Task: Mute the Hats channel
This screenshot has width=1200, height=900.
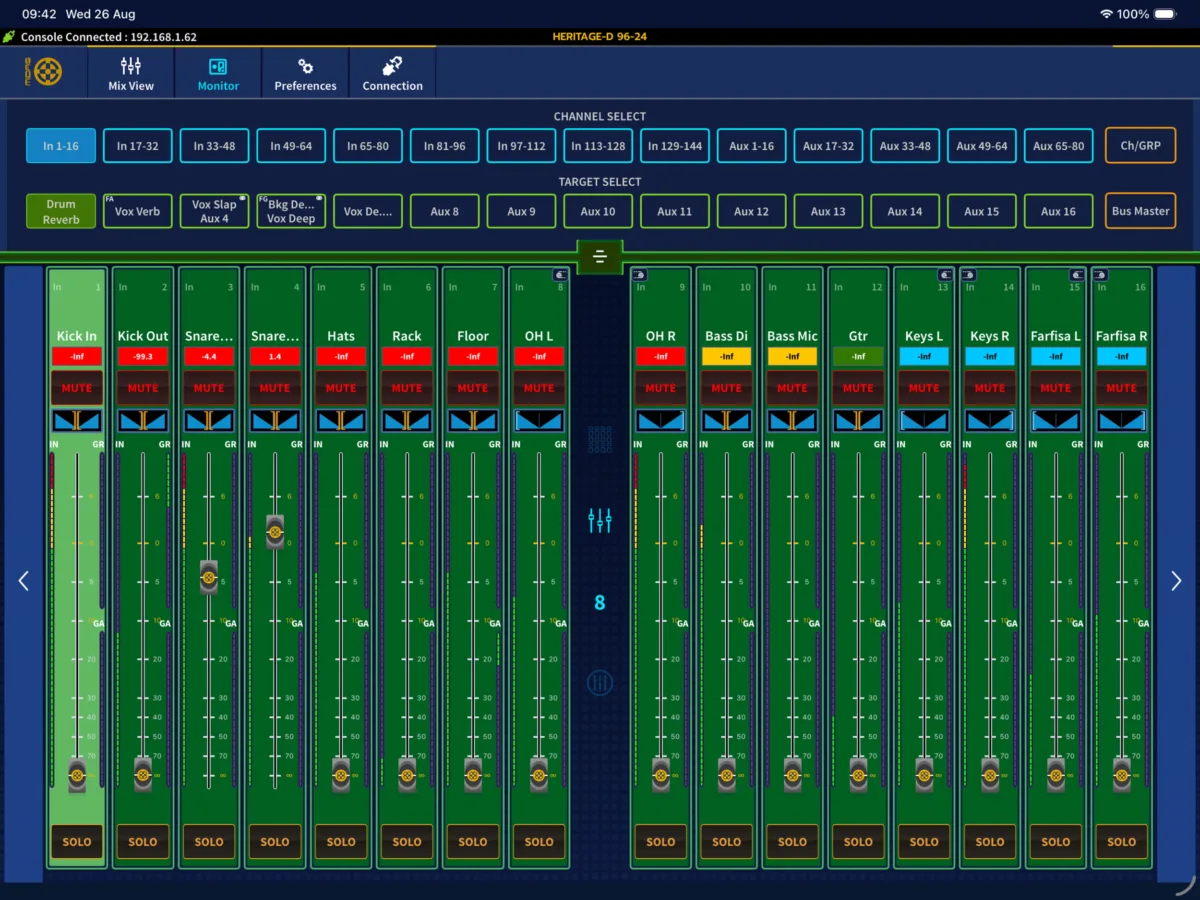Action: point(341,387)
